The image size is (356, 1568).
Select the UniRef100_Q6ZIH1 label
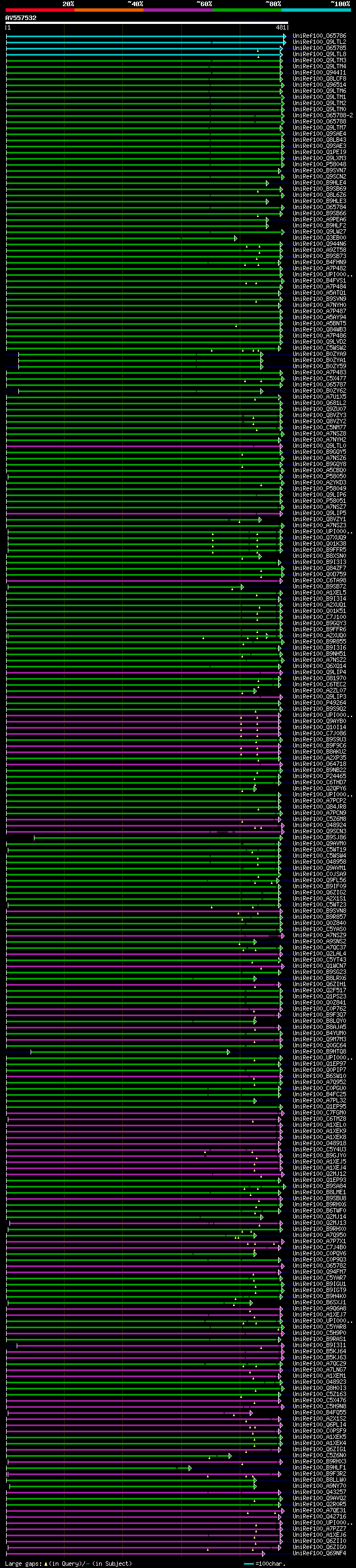(319, 985)
